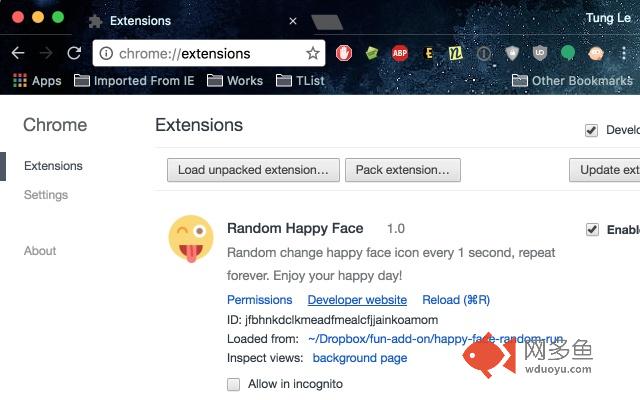Open the ABP Adblock Plus extension
Image resolution: width=640 pixels, height=400 pixels.
tap(400, 53)
